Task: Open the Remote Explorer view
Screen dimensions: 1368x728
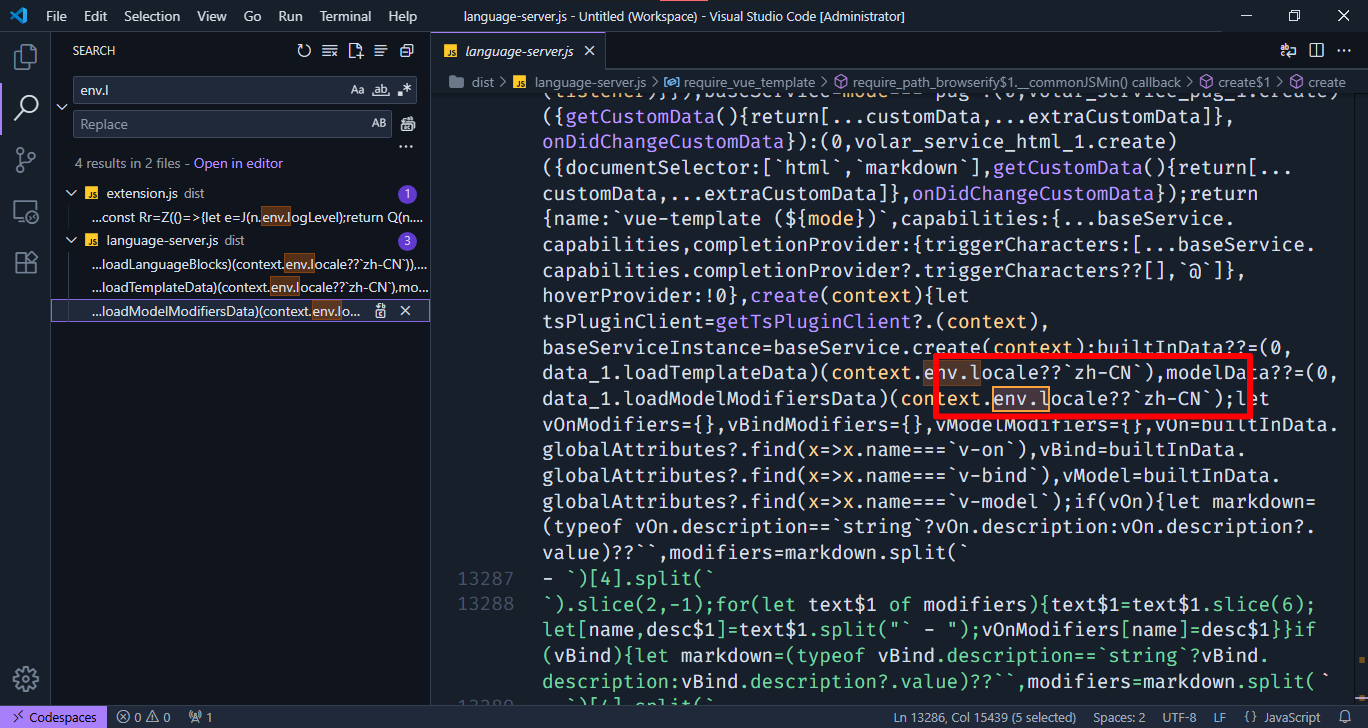Action: pos(25,212)
